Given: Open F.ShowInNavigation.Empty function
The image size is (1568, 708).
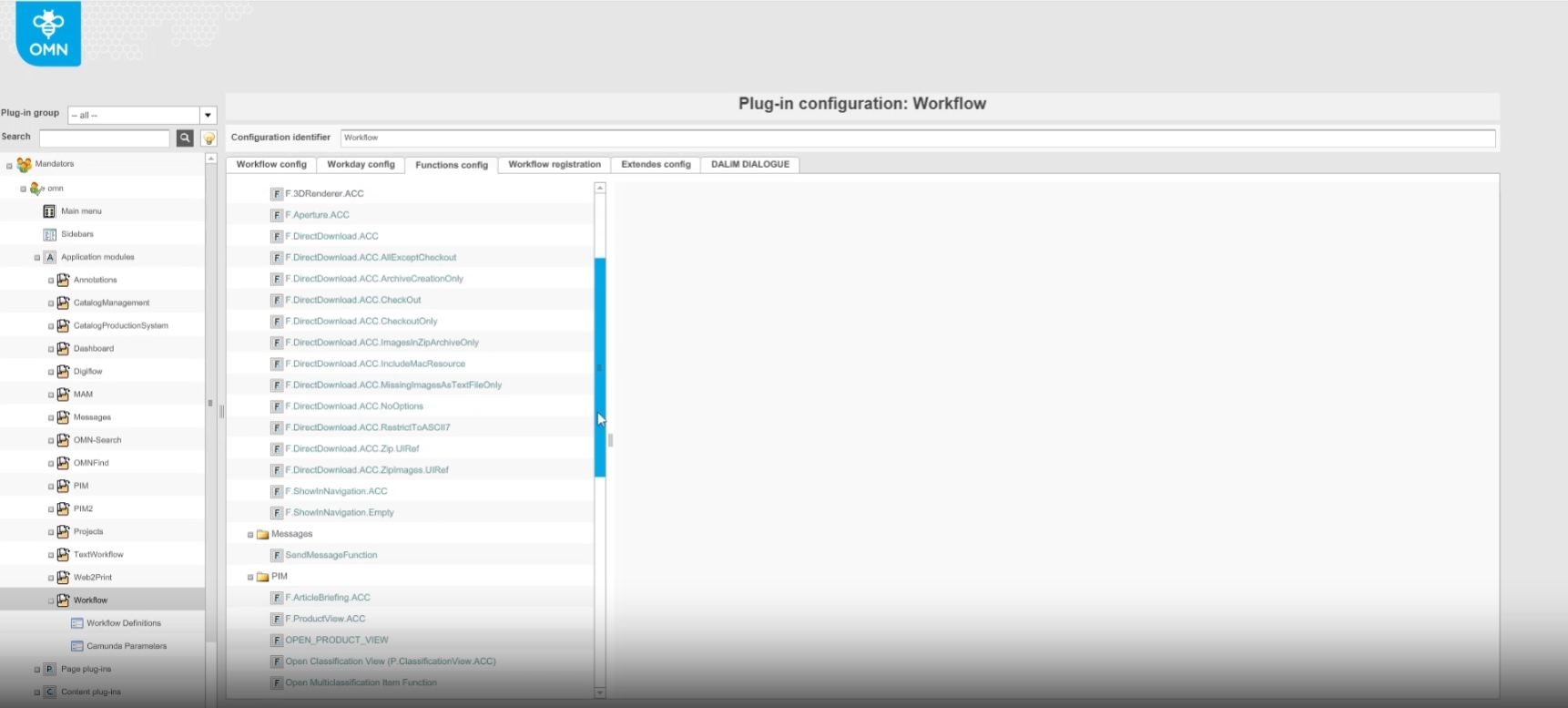Looking at the screenshot, I should tap(340, 512).
